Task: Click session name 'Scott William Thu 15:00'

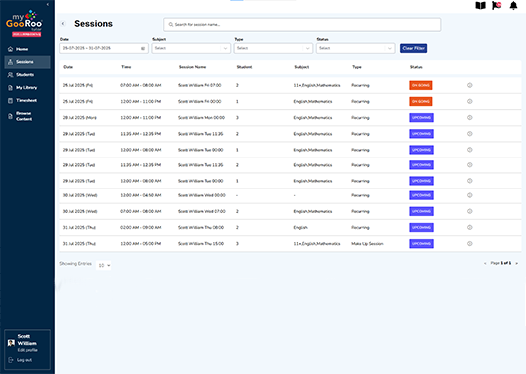Action: point(201,244)
